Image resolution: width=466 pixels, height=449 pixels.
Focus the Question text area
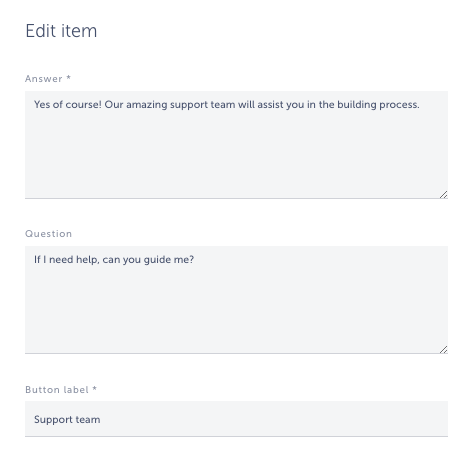236,300
